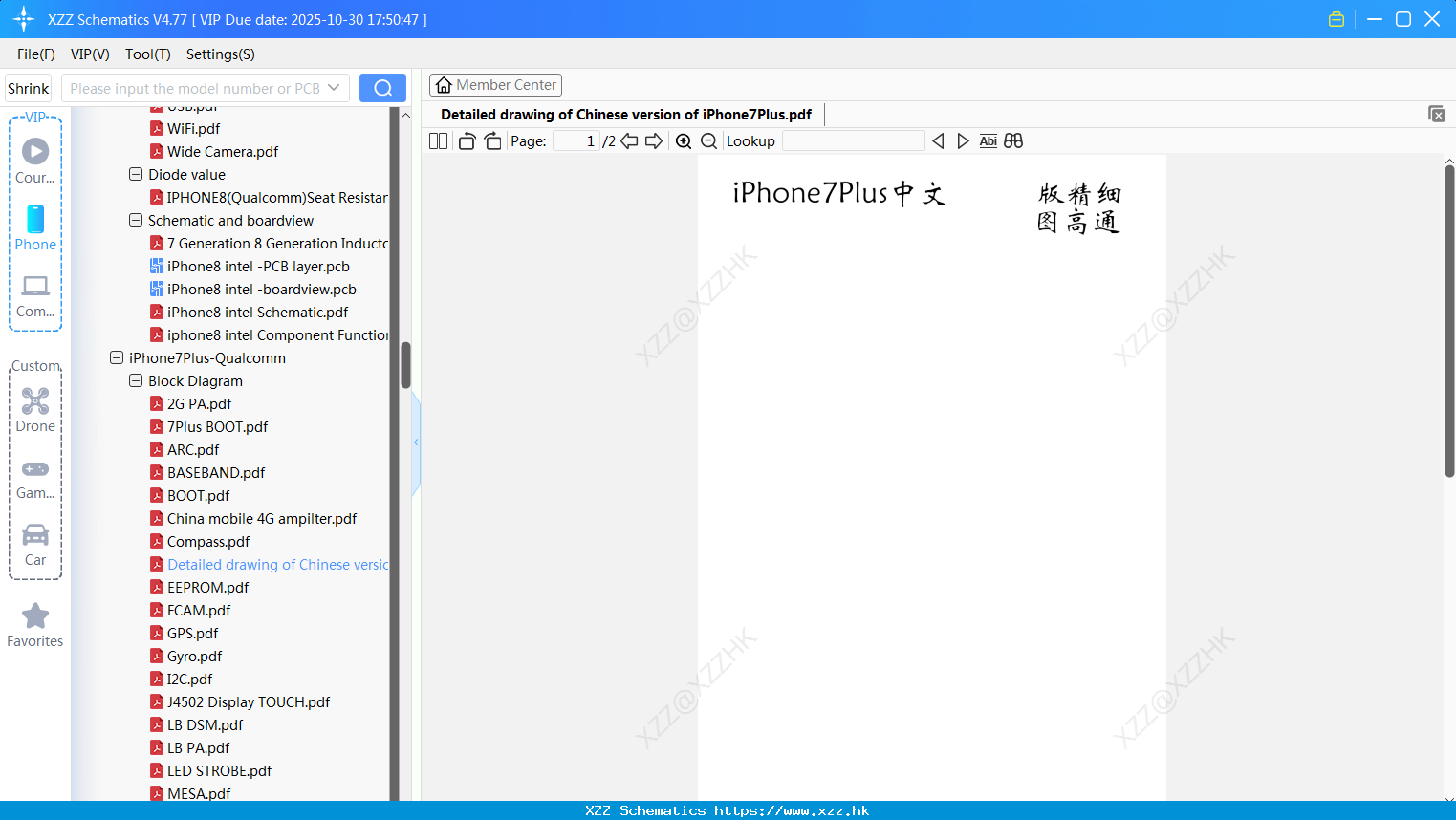The image size is (1456, 820).
Task: Click the Lookup text field
Action: [854, 140]
